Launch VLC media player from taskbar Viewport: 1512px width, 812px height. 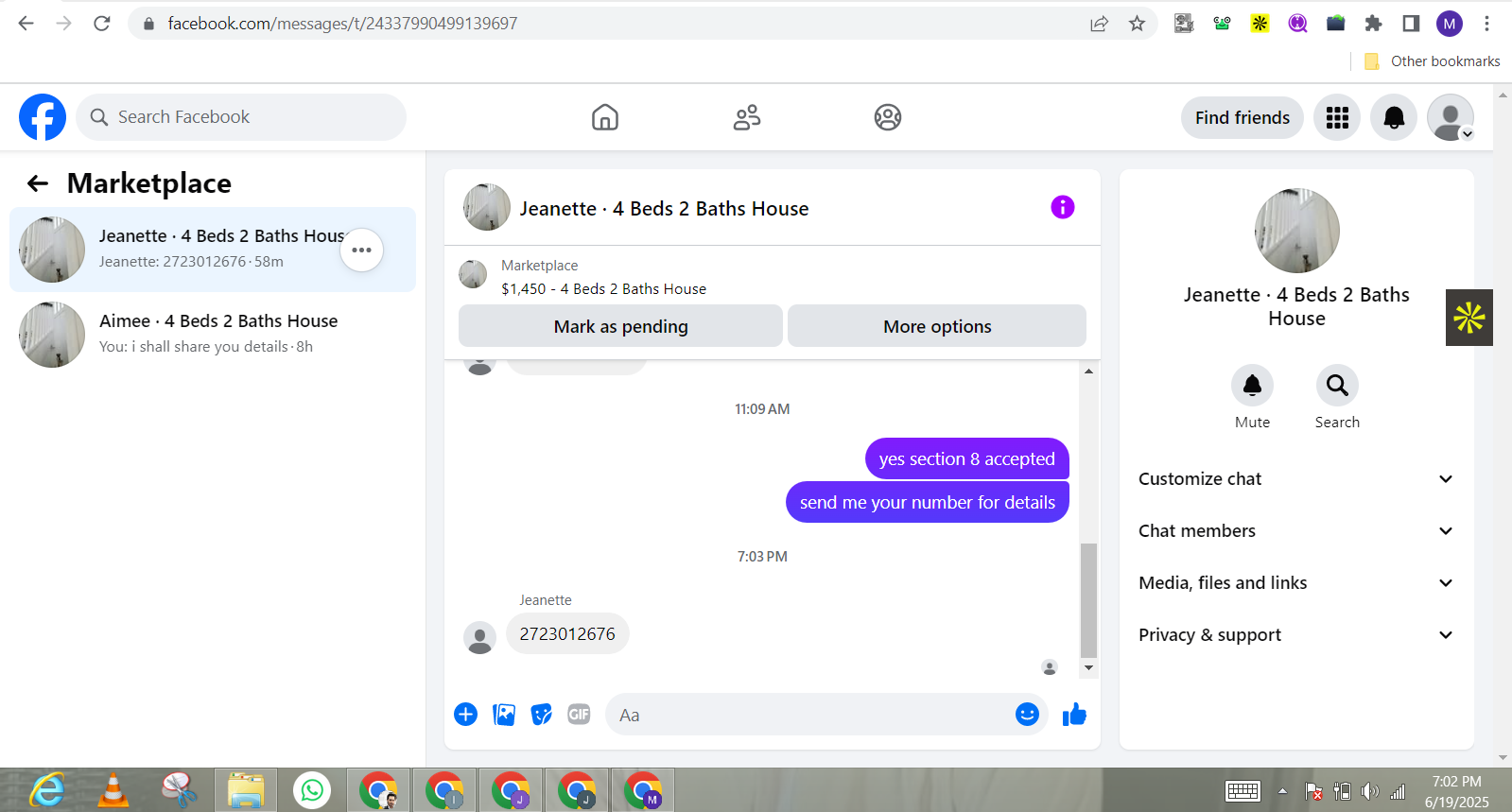113,790
